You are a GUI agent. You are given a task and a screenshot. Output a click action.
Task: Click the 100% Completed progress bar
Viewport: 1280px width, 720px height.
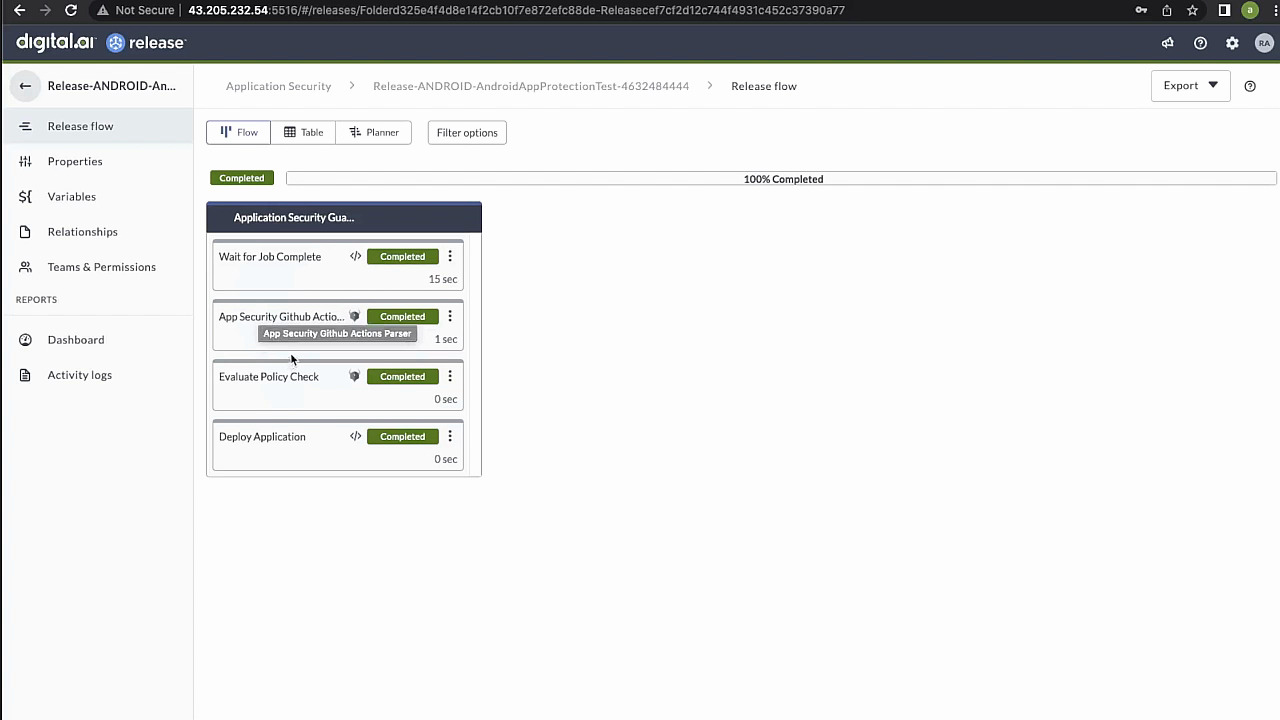click(781, 179)
